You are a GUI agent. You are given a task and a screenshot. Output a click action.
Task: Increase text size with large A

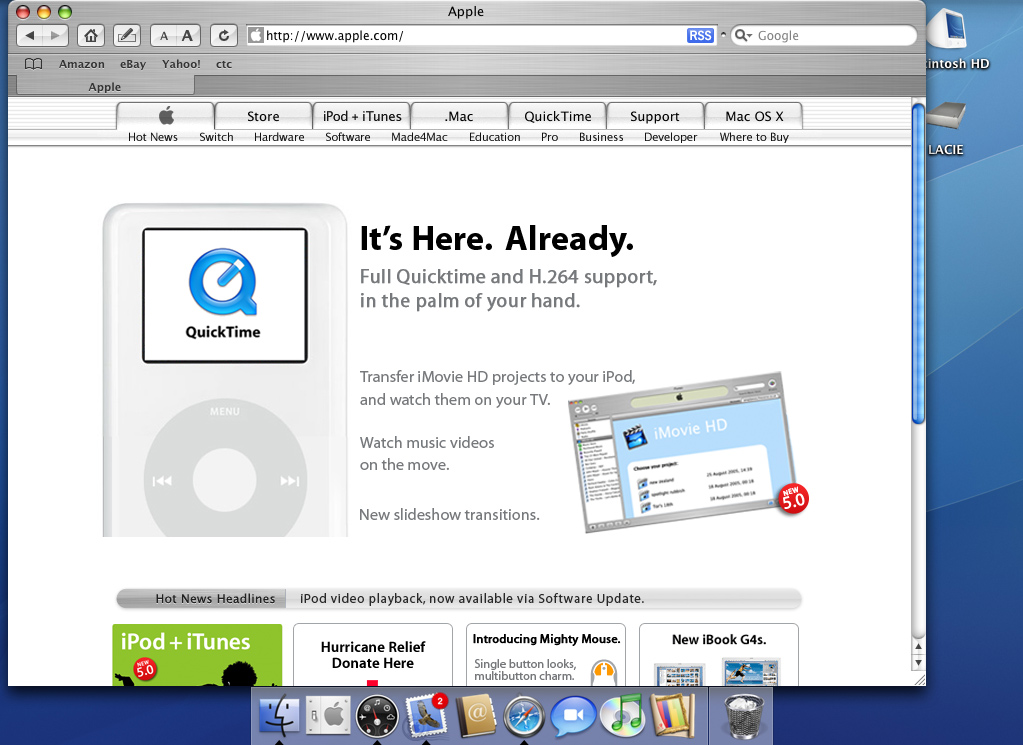click(x=187, y=36)
